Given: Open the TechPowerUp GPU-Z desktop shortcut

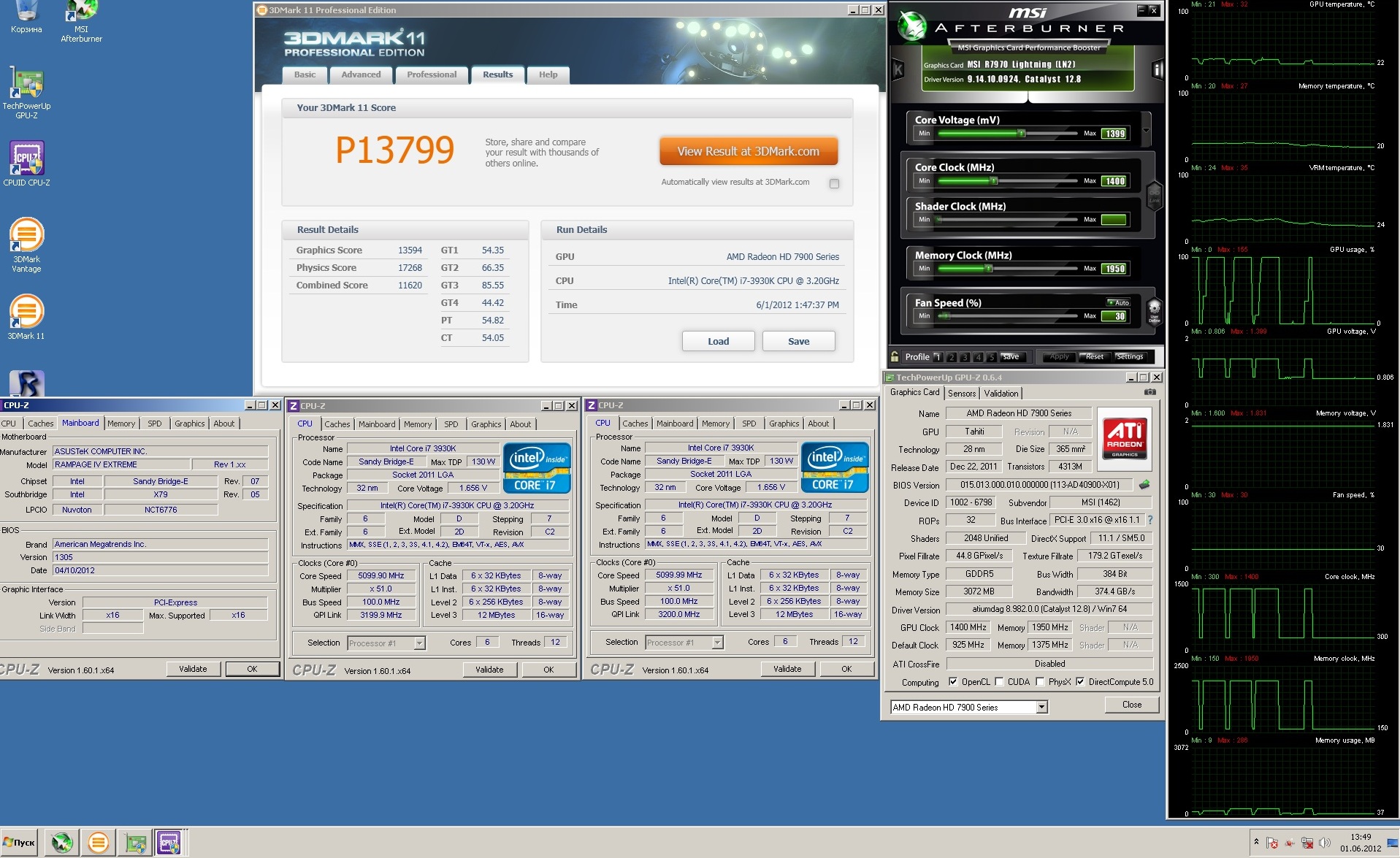Looking at the screenshot, I should [x=26, y=93].
